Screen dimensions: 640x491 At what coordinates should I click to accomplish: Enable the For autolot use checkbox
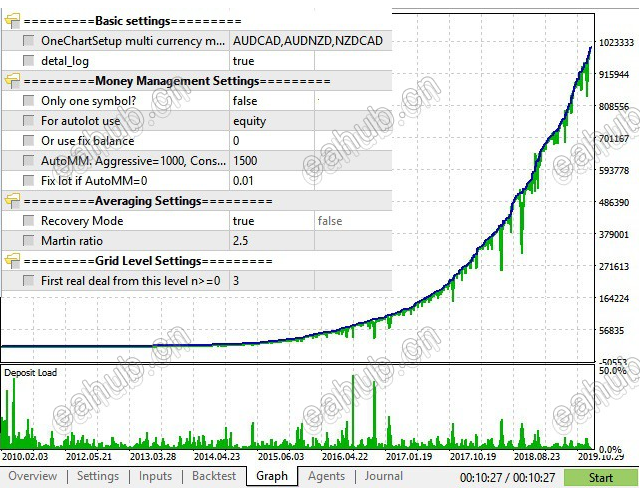coord(29,120)
